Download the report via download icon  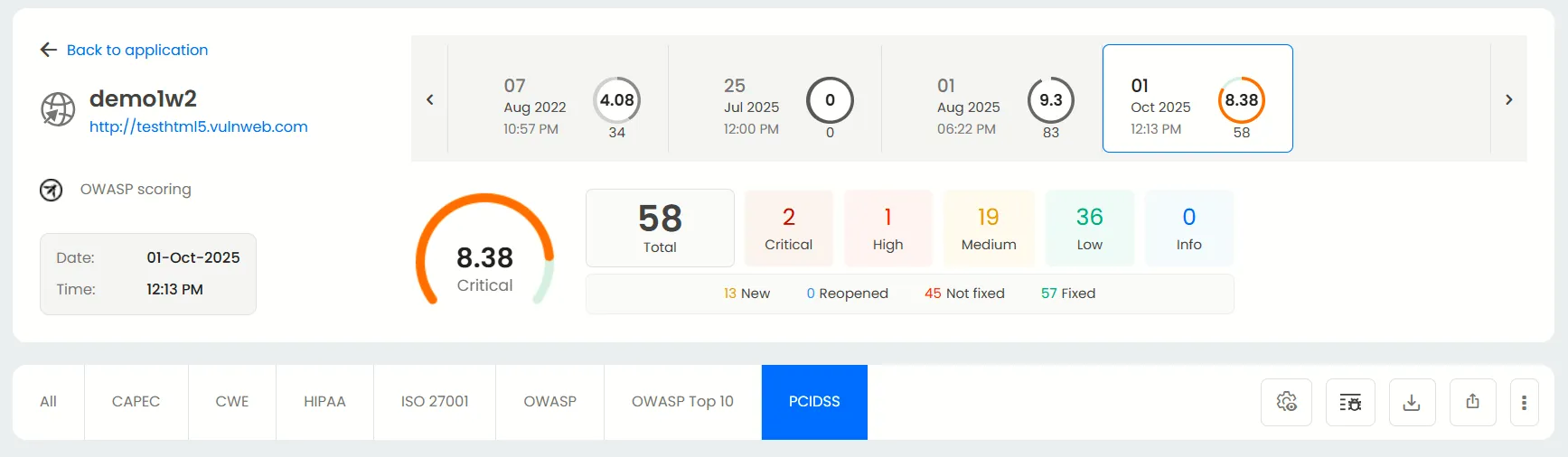(x=1411, y=402)
